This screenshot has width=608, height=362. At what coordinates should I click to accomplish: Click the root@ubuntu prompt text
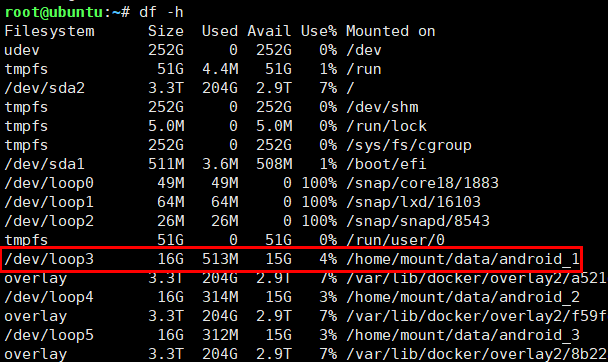click(54, 12)
